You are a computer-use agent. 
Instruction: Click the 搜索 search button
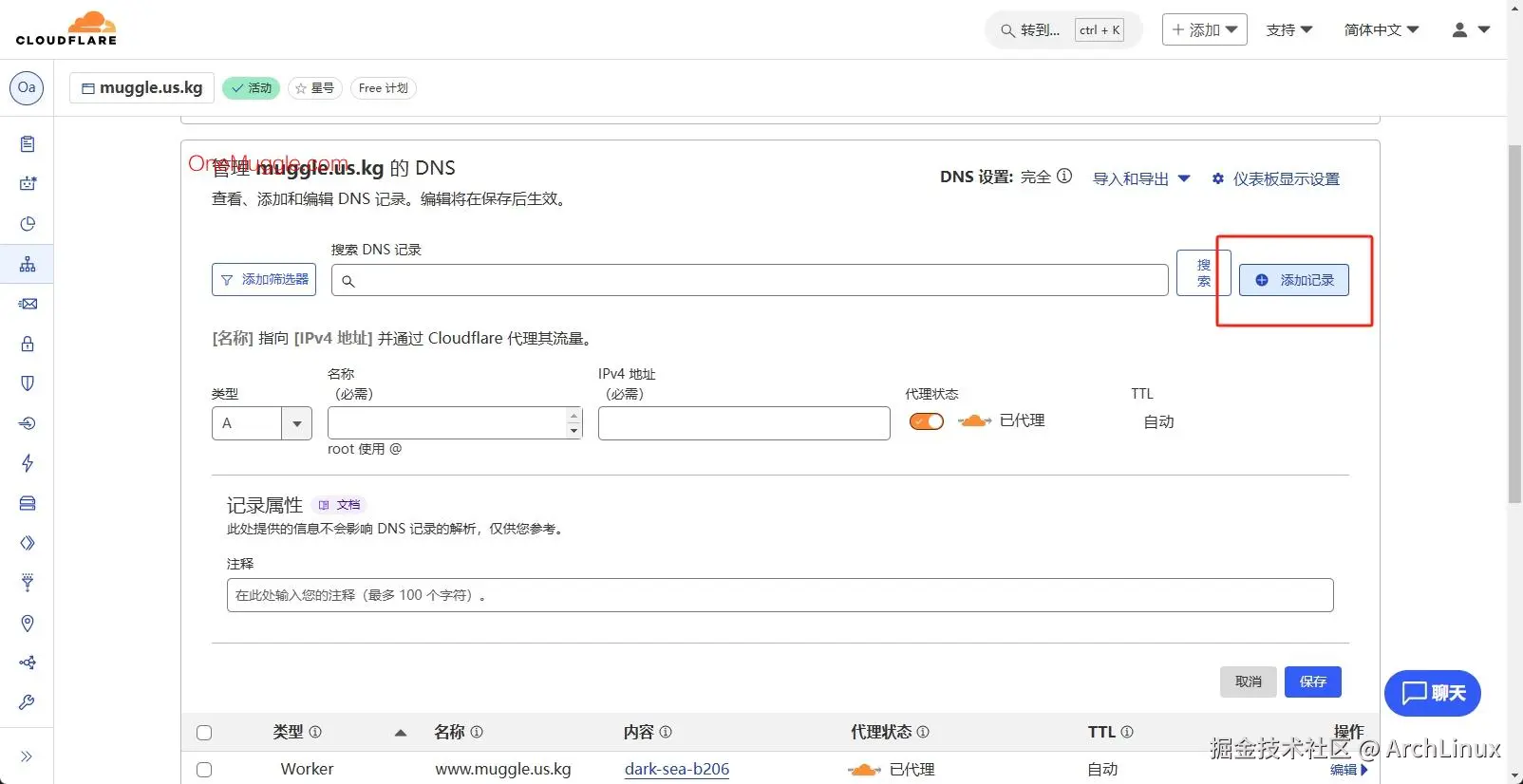tap(1204, 273)
